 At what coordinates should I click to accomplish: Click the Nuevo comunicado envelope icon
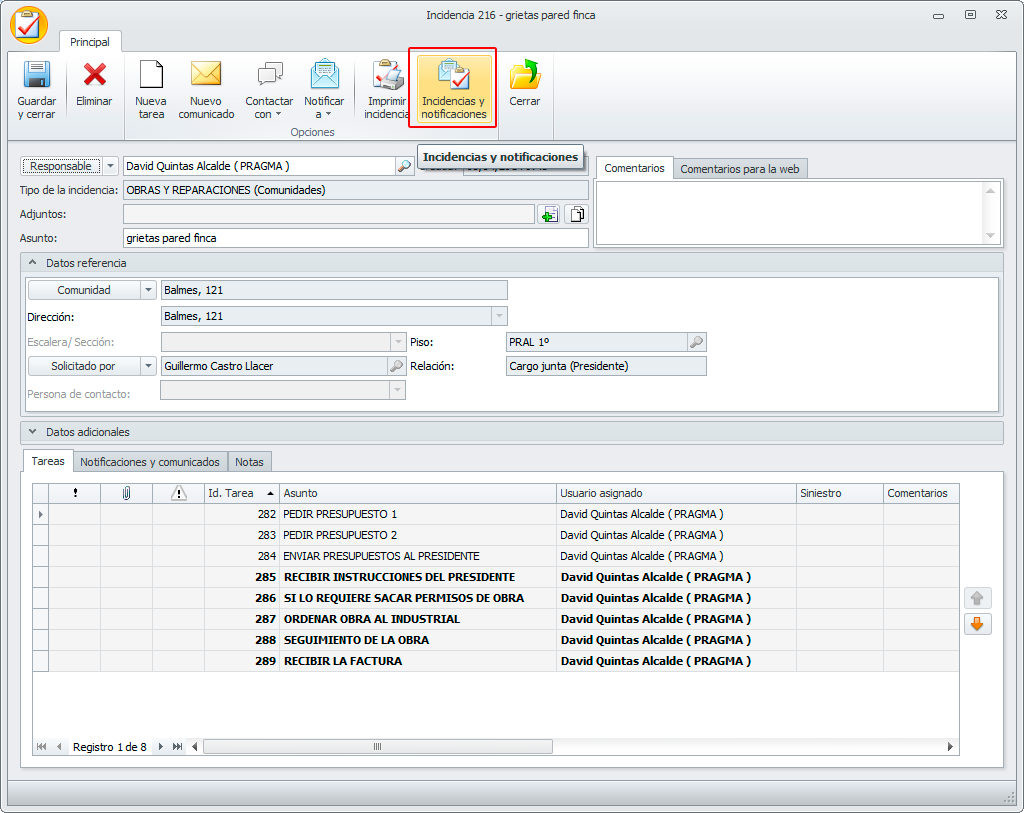pyautogui.click(x=206, y=76)
